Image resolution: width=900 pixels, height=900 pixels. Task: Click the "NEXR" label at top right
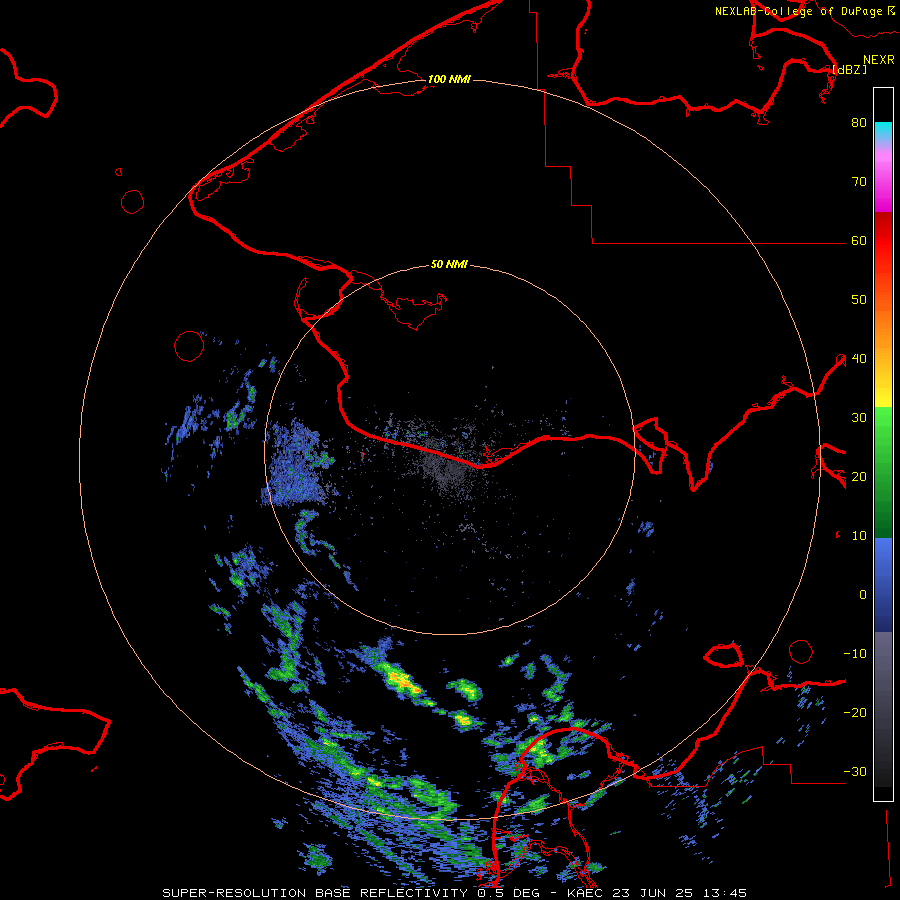pyautogui.click(x=879, y=60)
